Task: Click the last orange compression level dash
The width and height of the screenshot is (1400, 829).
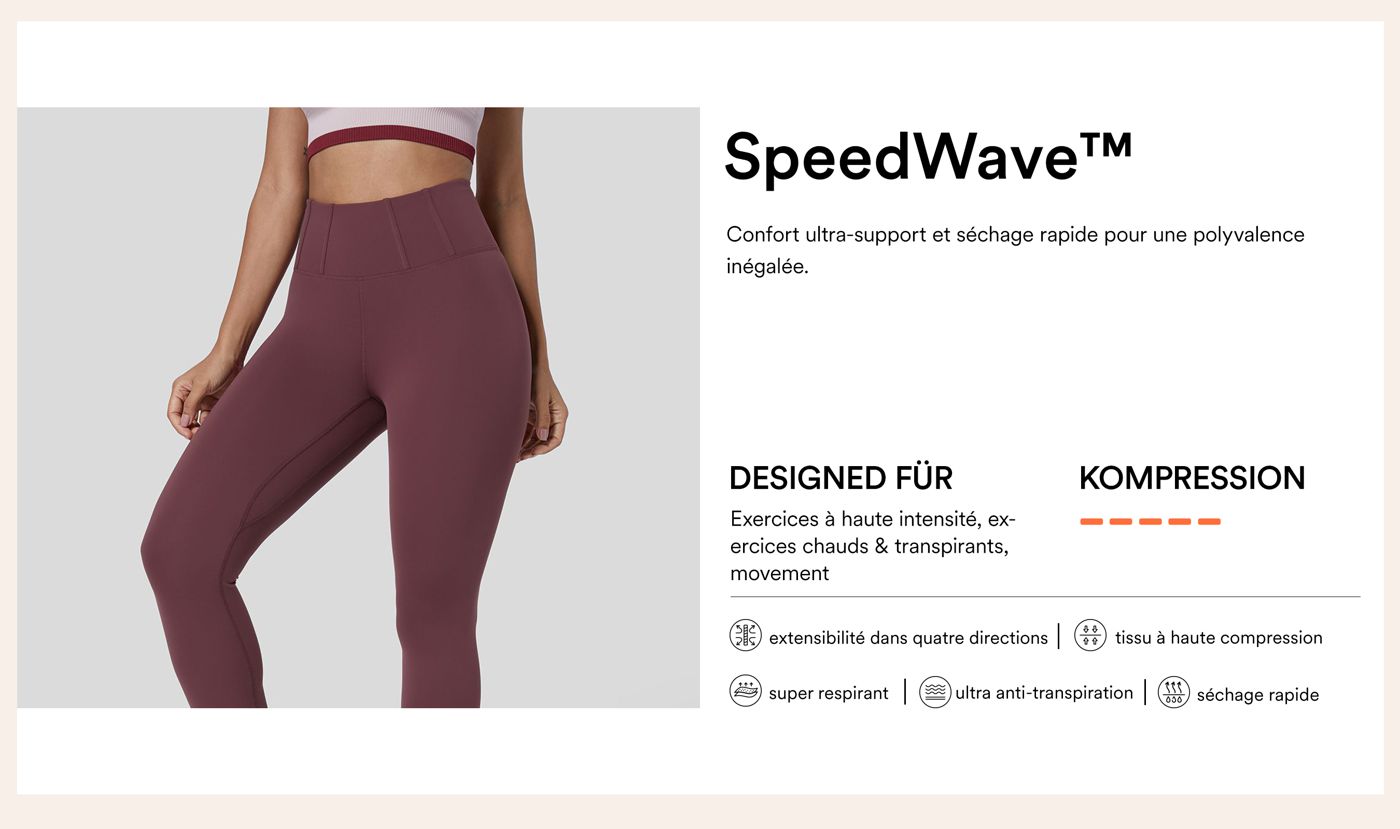Action: (x=1209, y=521)
